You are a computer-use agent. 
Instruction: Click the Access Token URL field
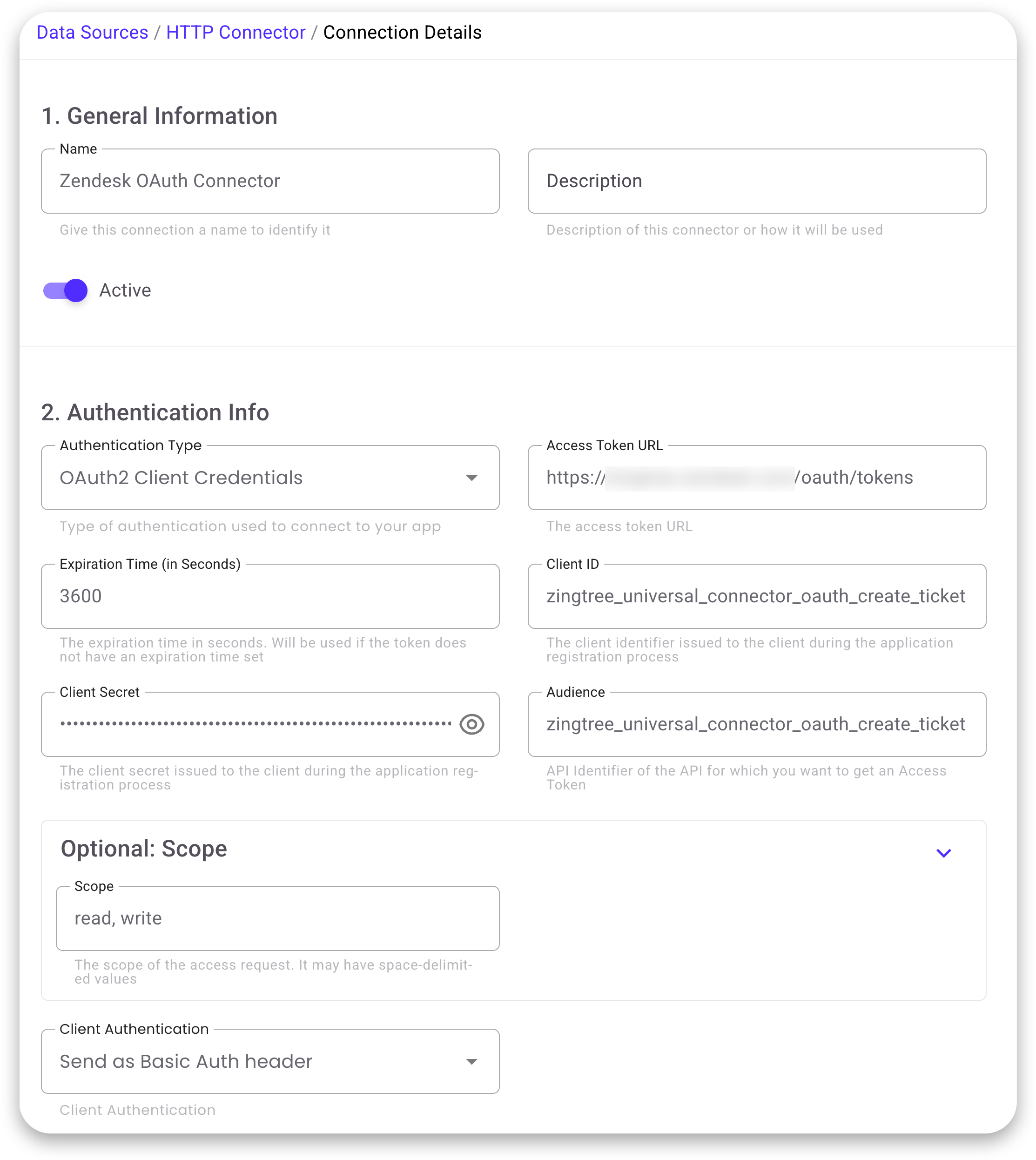coord(756,478)
